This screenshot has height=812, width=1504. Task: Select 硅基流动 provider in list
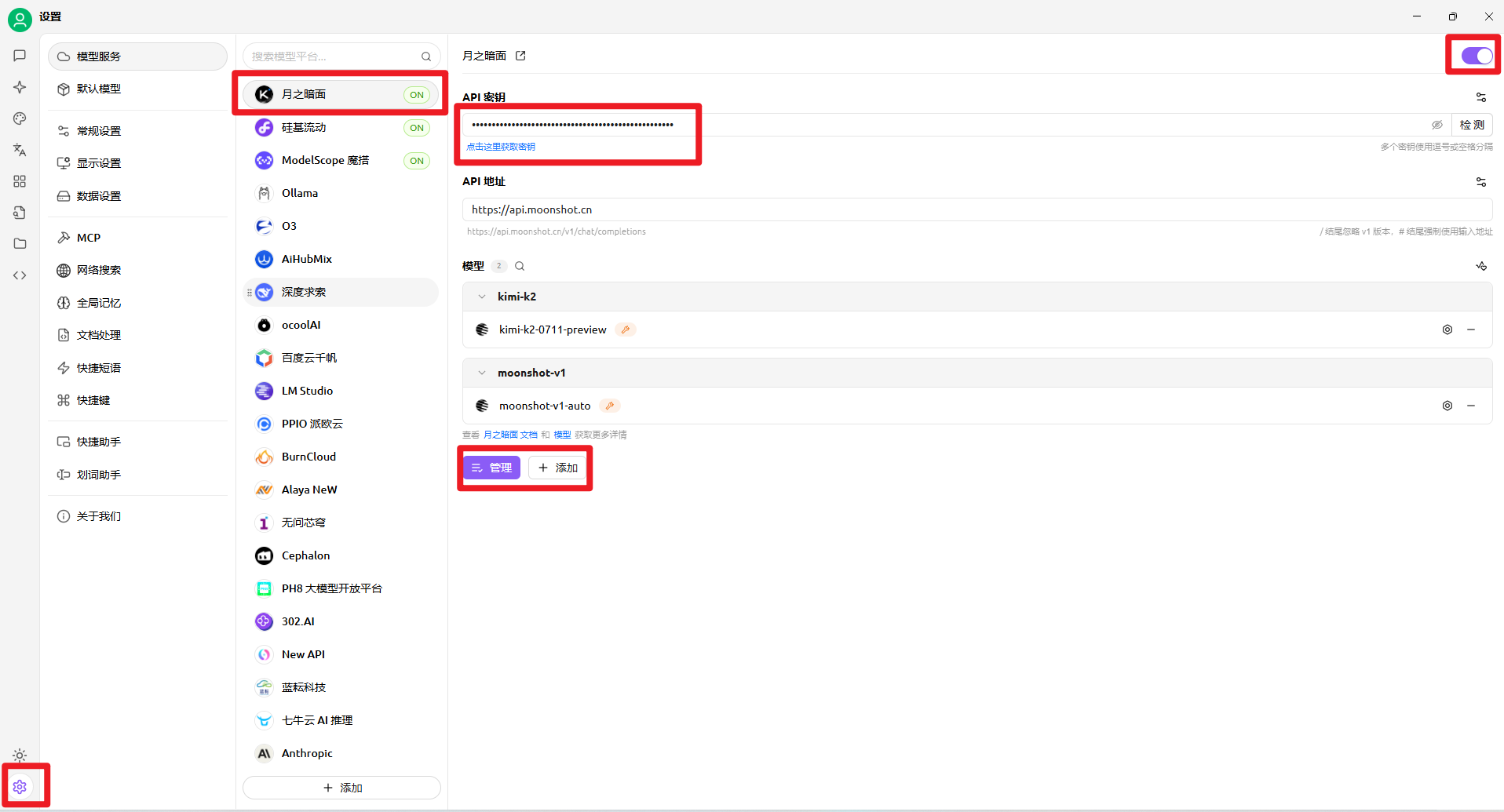(x=341, y=127)
